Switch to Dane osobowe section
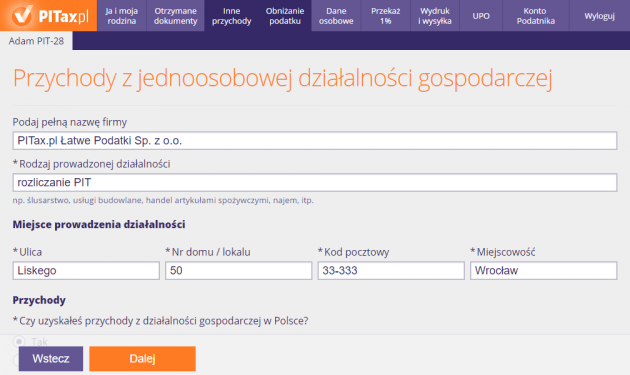Image resolution: width=630 pixels, height=375 pixels. [x=336, y=16]
